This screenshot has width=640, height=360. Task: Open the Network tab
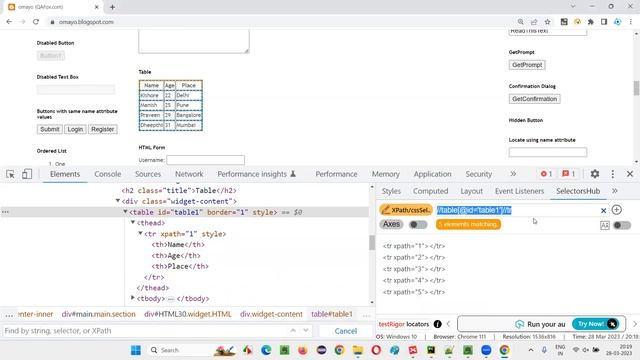pos(189,174)
